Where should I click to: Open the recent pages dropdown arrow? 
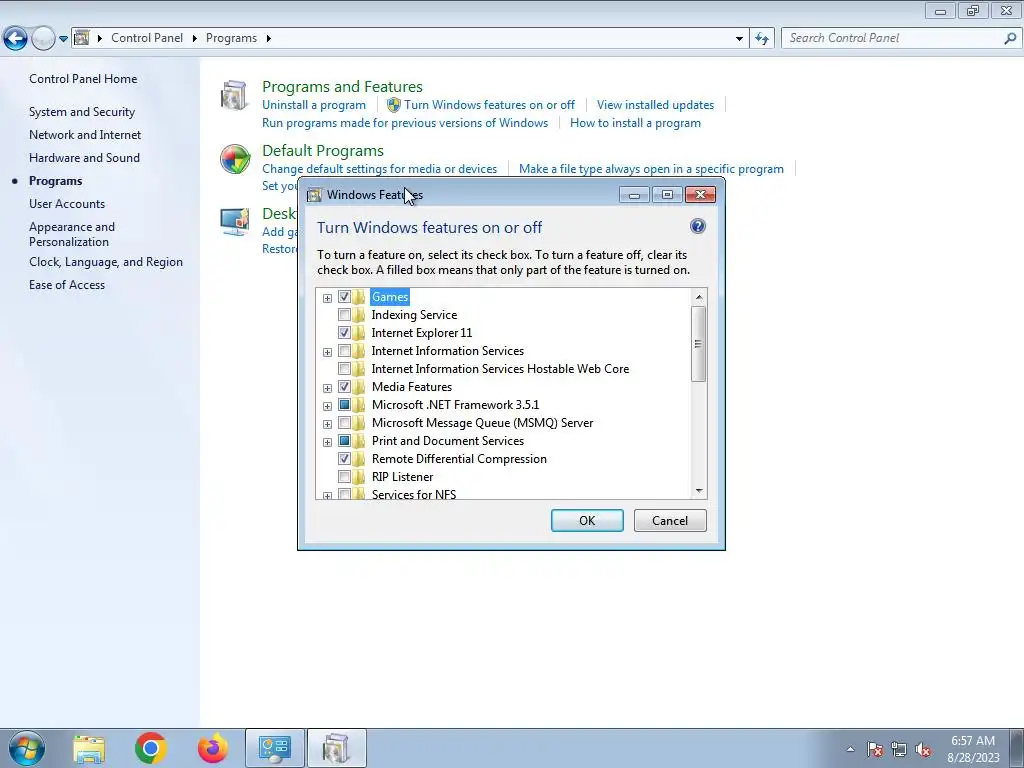[63, 39]
